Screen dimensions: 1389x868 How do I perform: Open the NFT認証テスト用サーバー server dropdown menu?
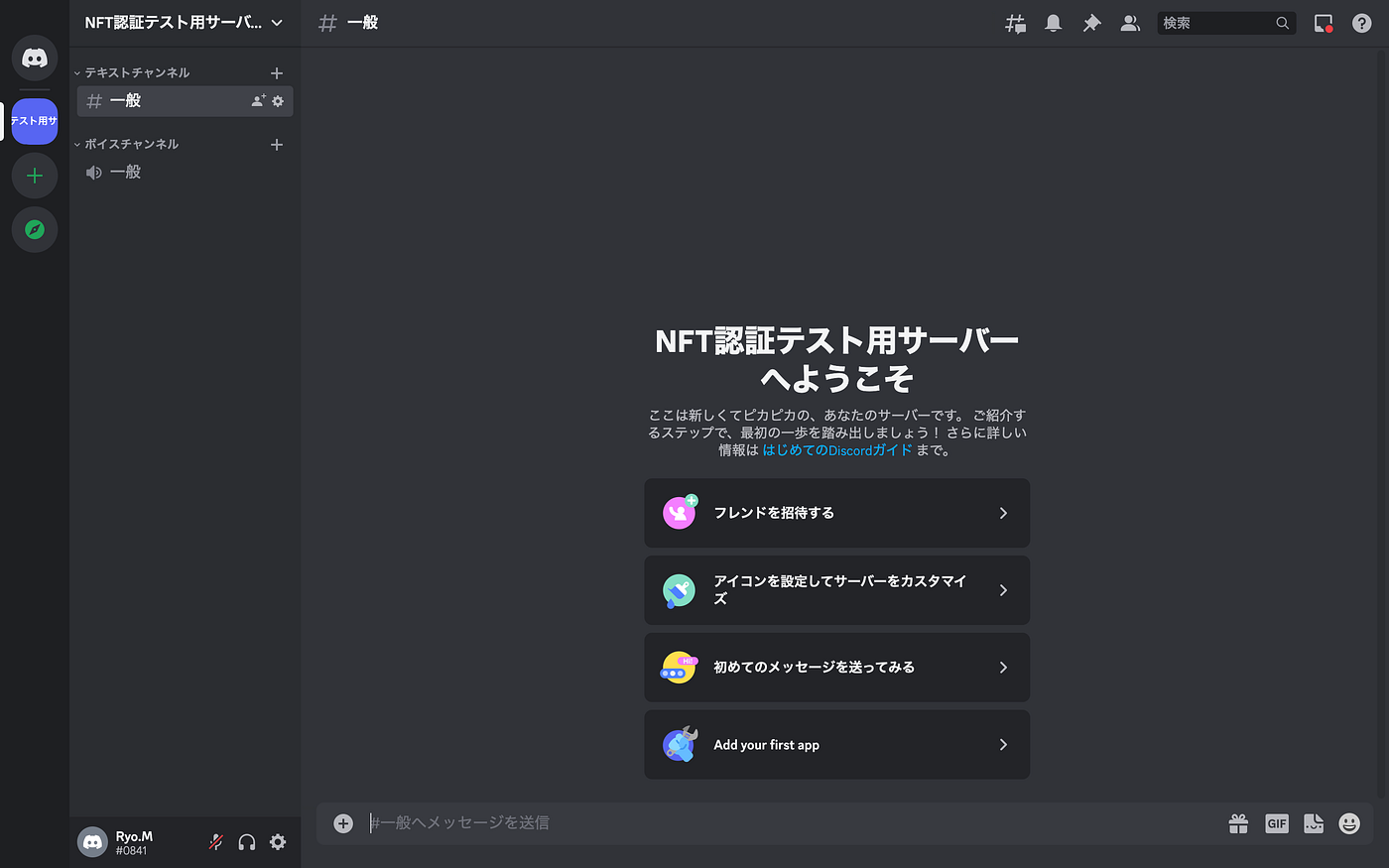click(x=185, y=23)
